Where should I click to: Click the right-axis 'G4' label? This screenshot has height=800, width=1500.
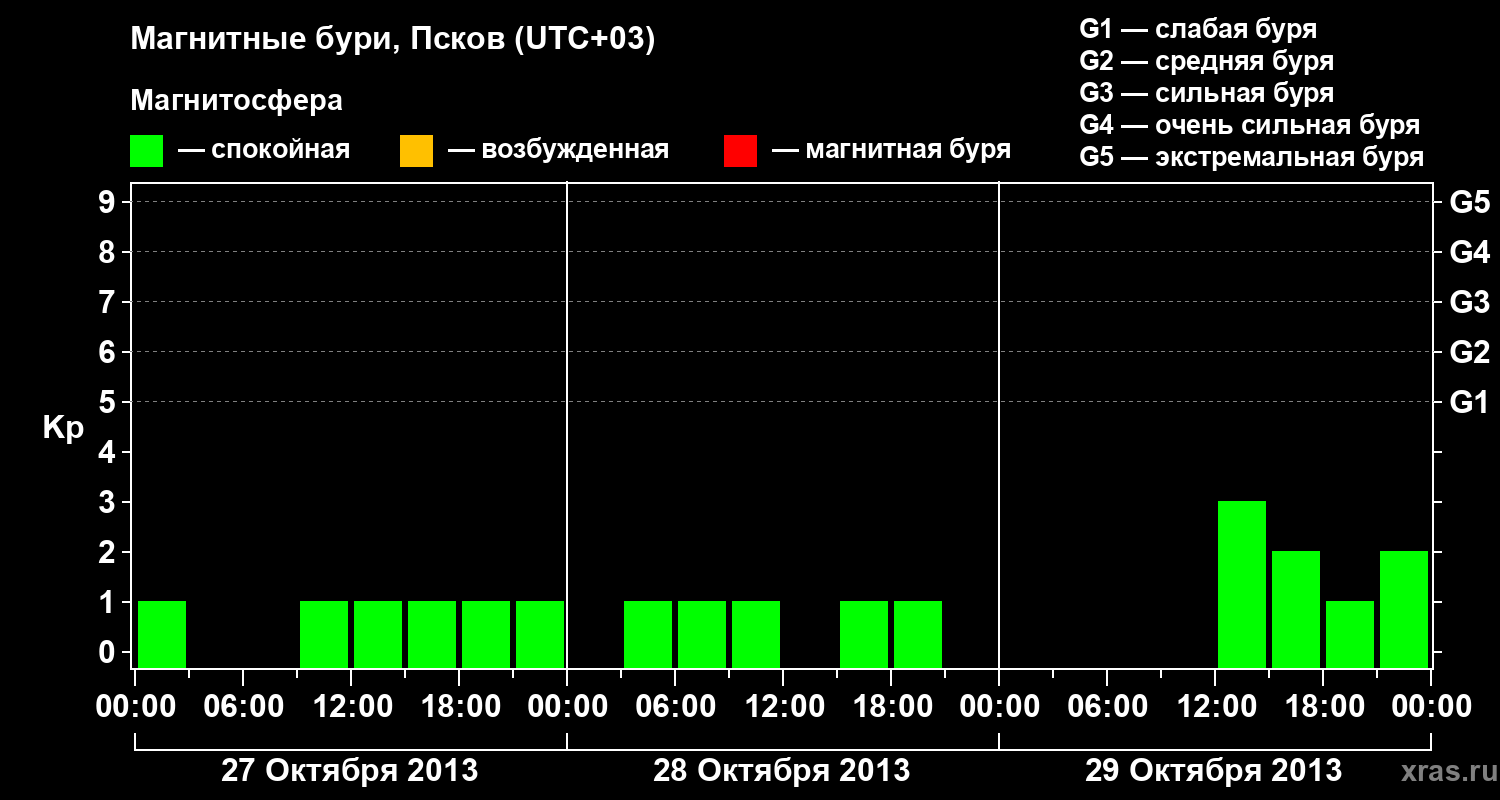click(1469, 253)
